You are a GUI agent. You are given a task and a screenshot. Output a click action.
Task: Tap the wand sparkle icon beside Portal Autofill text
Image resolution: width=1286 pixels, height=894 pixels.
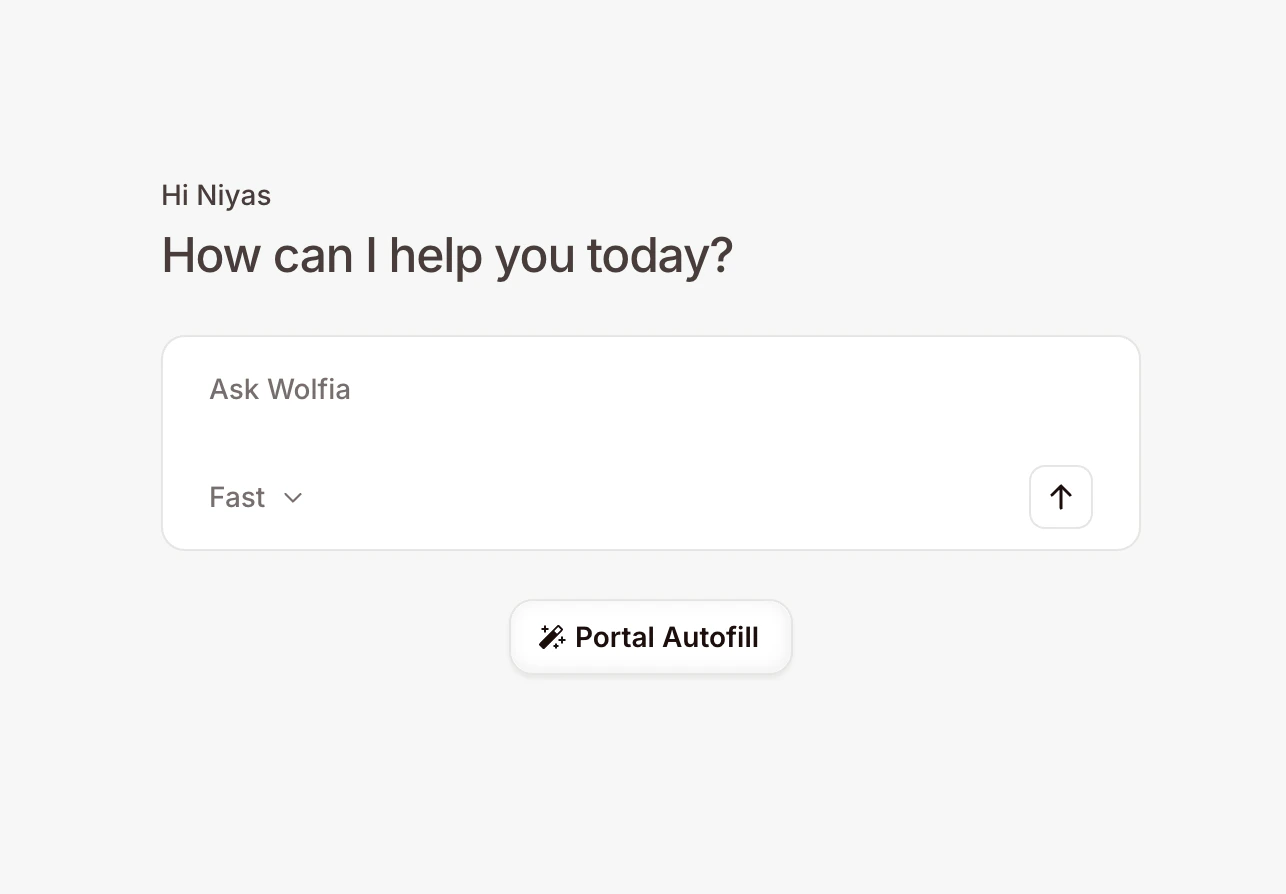click(x=551, y=636)
